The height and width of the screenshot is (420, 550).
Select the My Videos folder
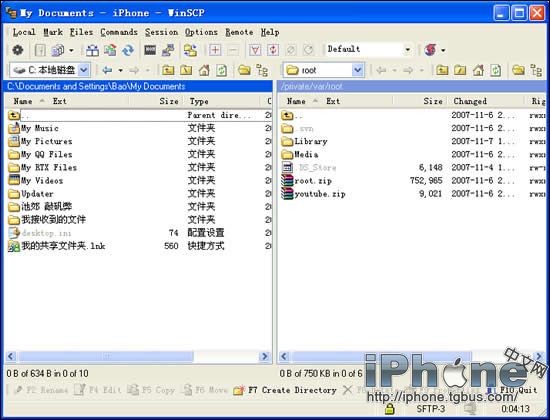(x=36, y=181)
